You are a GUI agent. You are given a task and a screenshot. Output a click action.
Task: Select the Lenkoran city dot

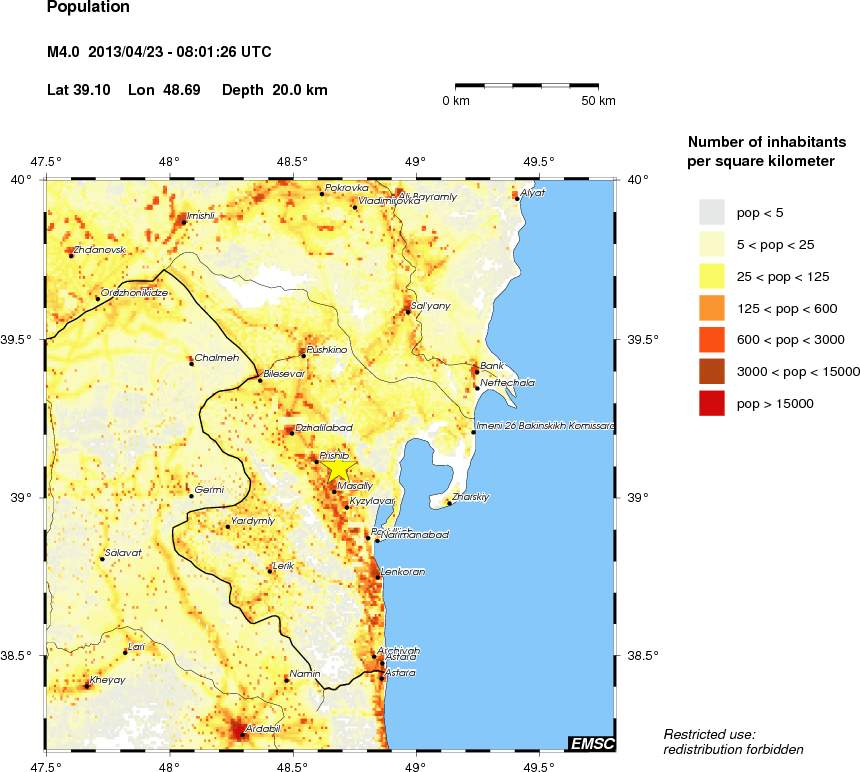(377, 577)
